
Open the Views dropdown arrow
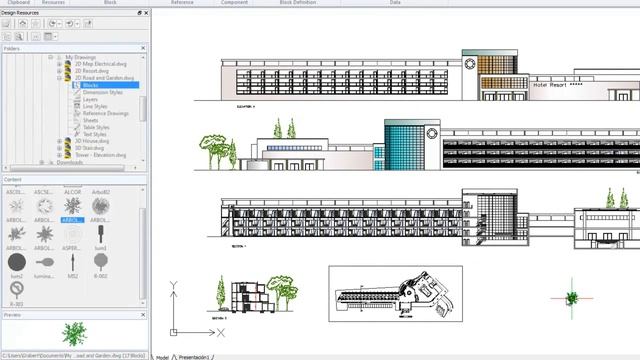[x=56, y=37]
